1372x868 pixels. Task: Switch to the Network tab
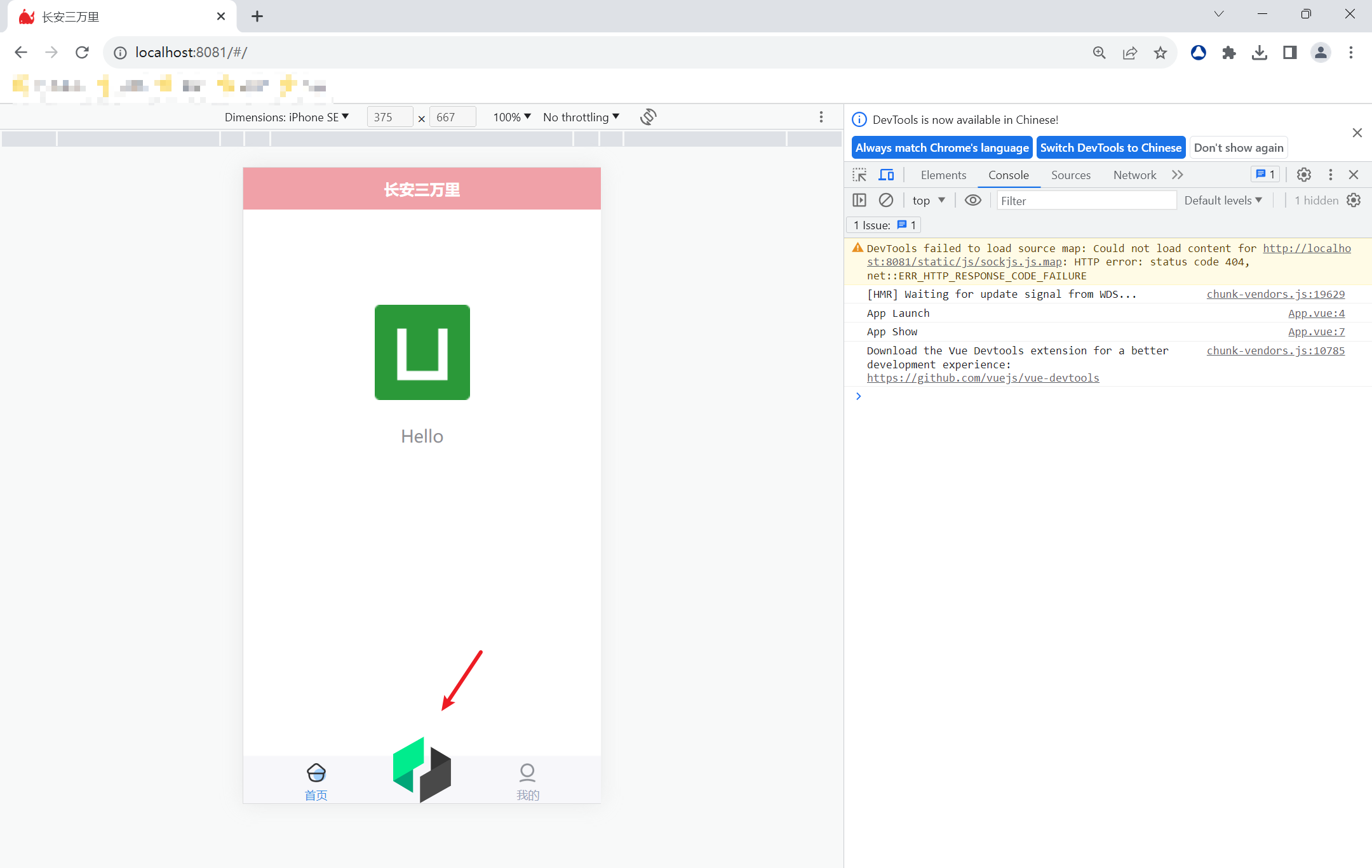tap(1134, 175)
